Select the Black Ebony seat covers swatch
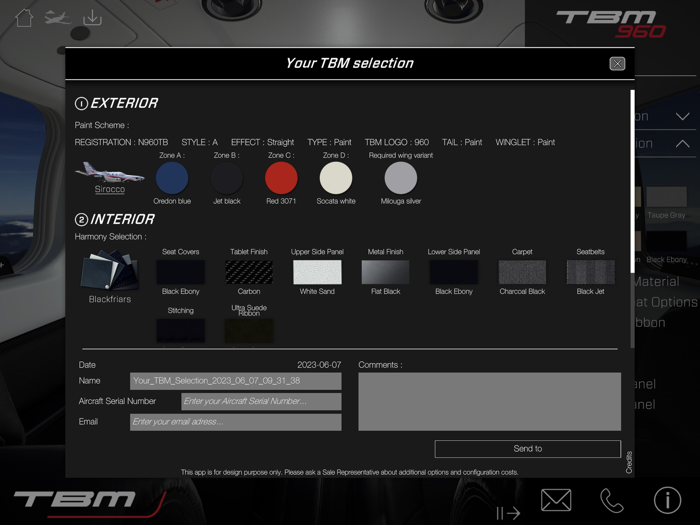Screen dimensions: 700x525 pos(180,272)
